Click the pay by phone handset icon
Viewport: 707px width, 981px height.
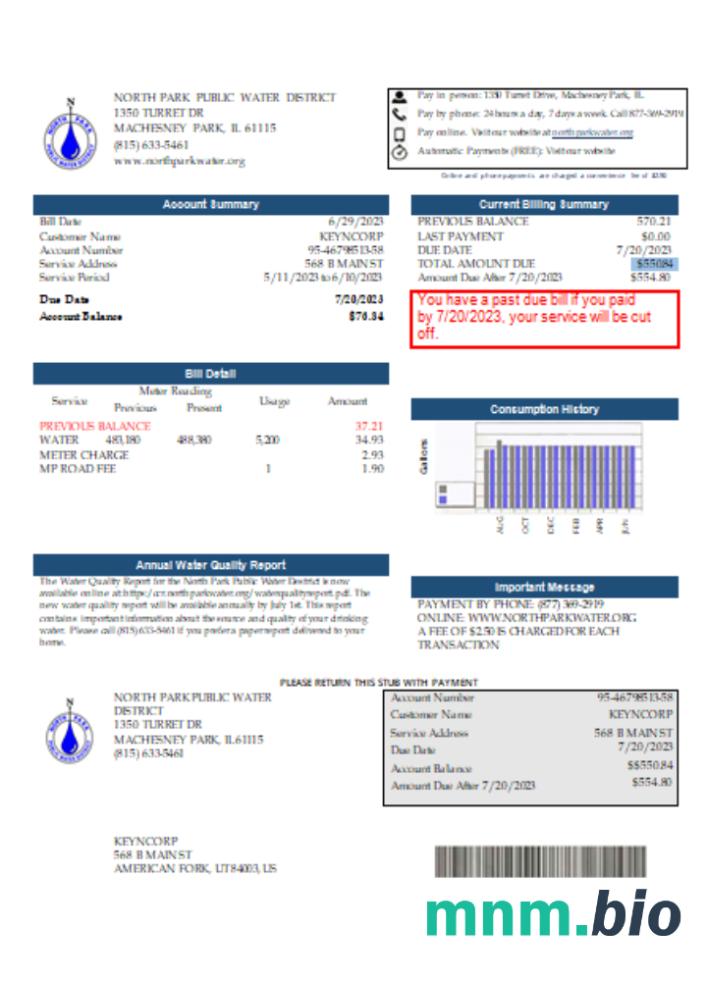tap(400, 115)
